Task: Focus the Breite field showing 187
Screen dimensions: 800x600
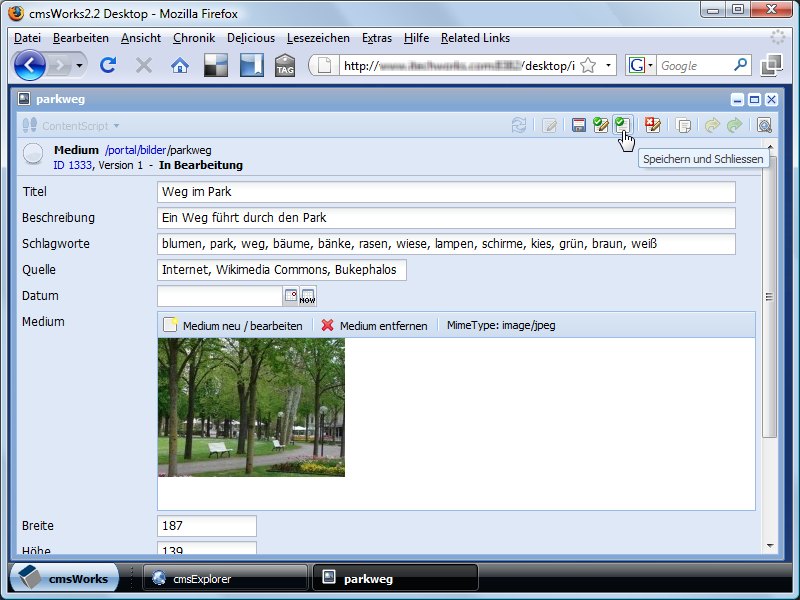Action: pos(207,526)
